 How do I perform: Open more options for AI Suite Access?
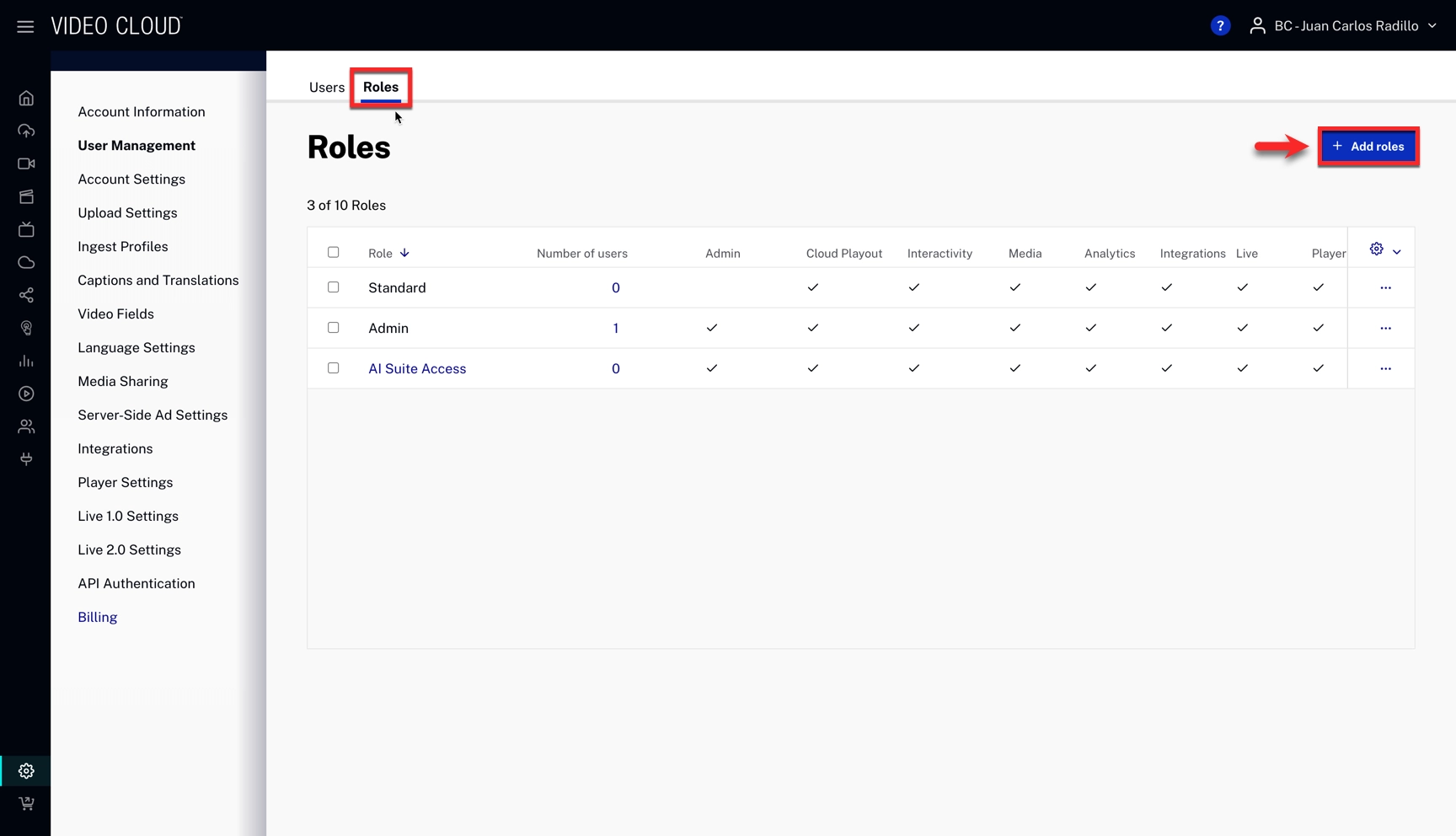(1385, 368)
